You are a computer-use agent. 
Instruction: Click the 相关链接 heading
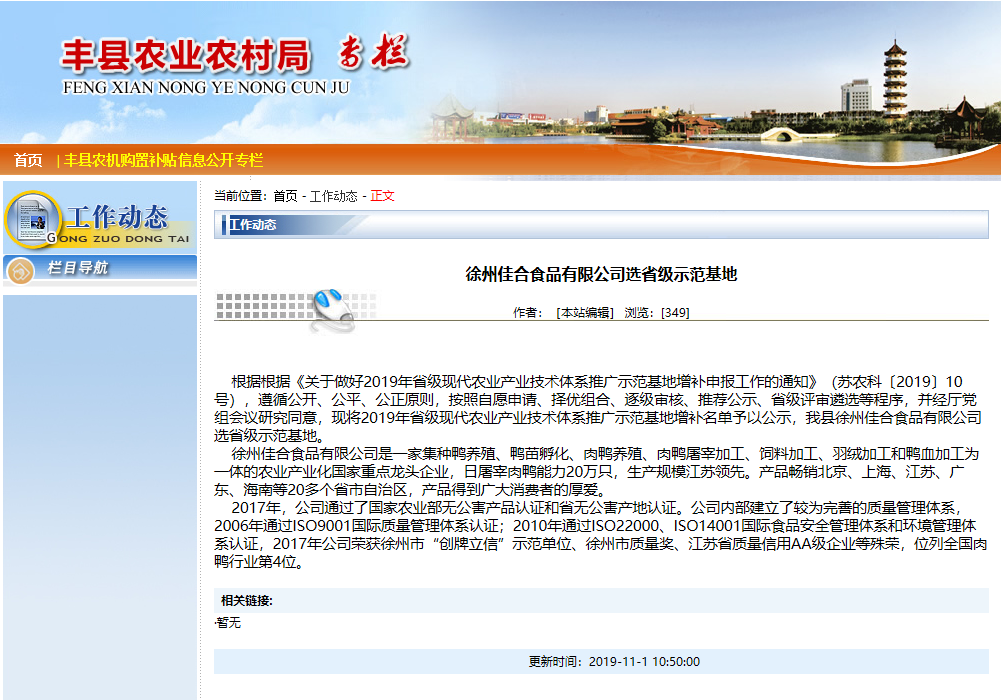coord(247,600)
